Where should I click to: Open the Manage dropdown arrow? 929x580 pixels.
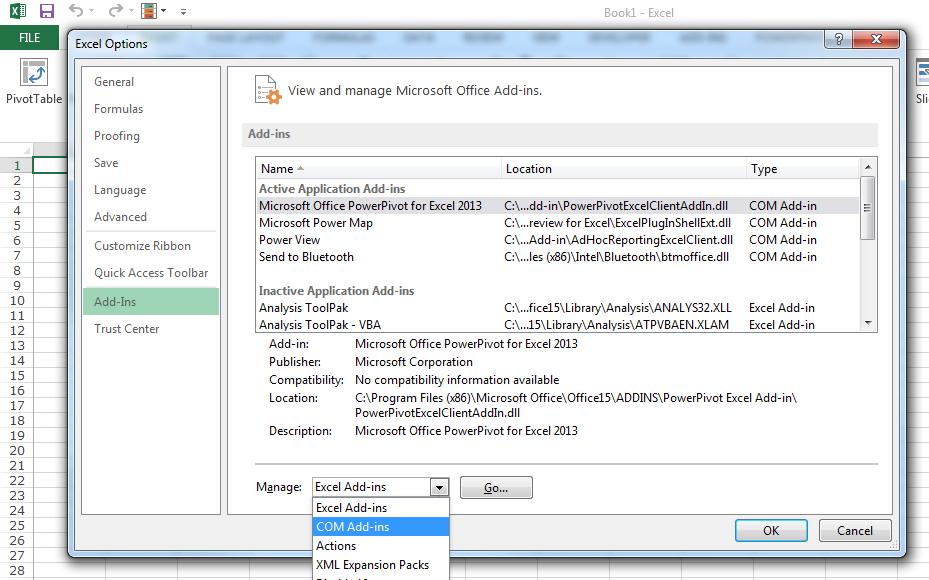(439, 488)
